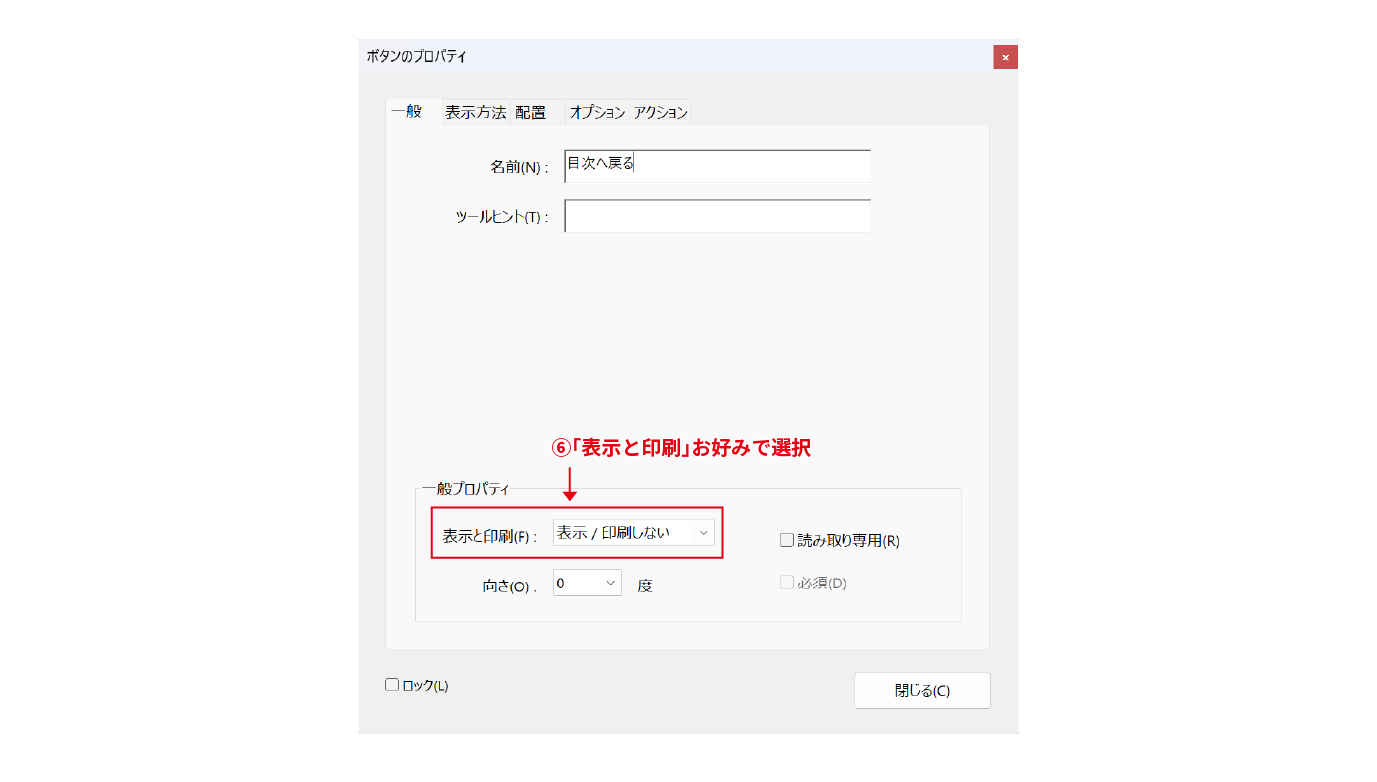The width and height of the screenshot is (1377, 782).
Task: Go to the オプション tab
Action: tap(597, 113)
